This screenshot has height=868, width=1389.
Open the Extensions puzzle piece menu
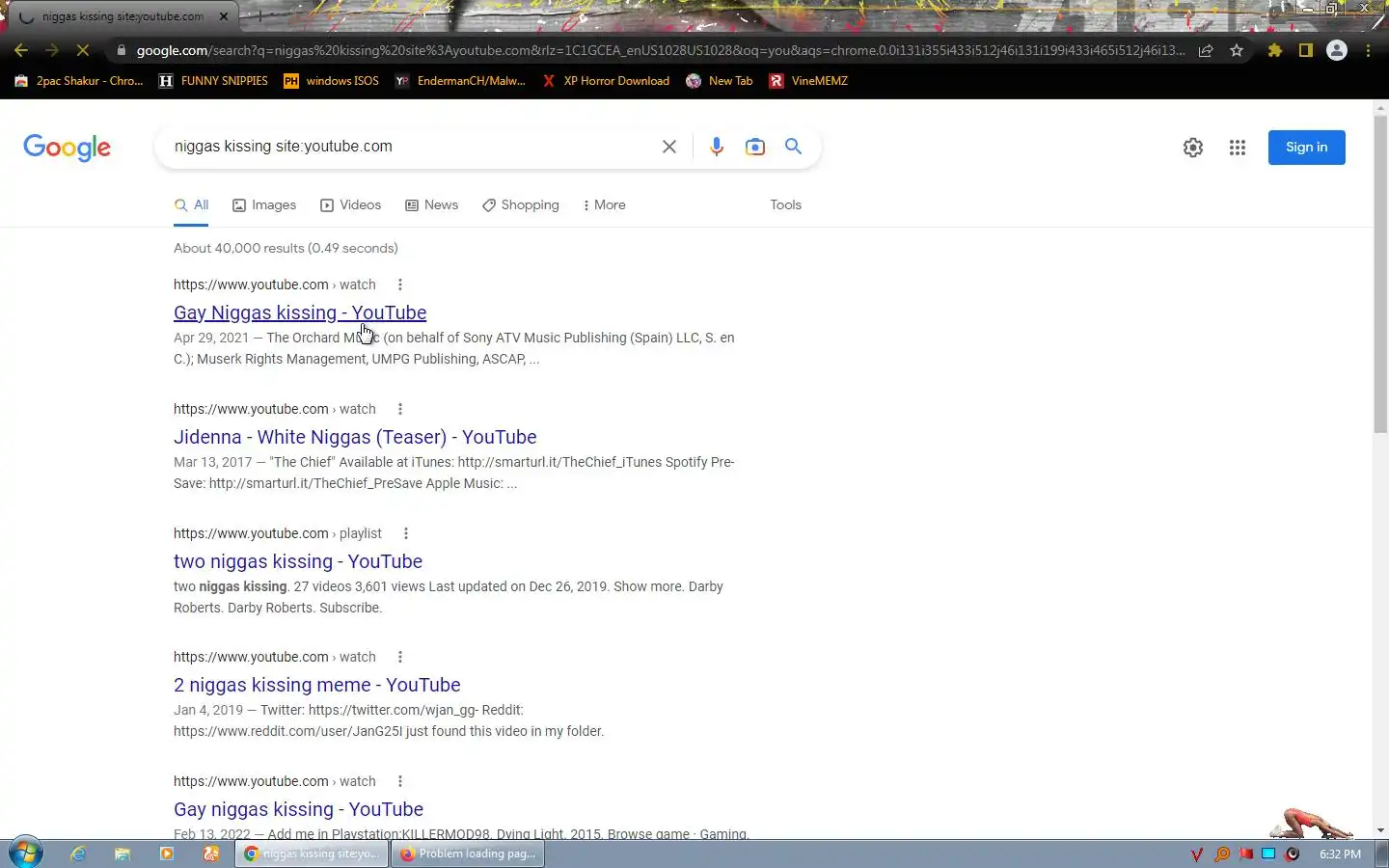tap(1275, 50)
